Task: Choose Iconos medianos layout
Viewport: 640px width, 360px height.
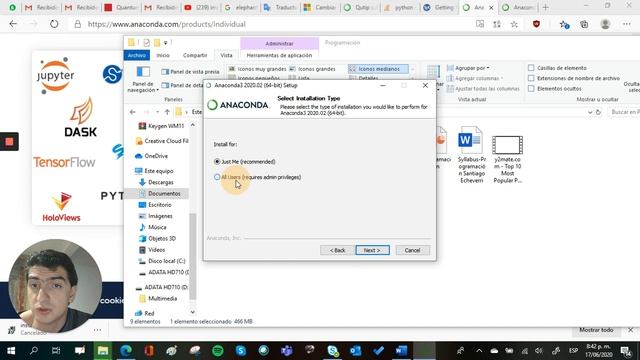Action: [x=378, y=69]
